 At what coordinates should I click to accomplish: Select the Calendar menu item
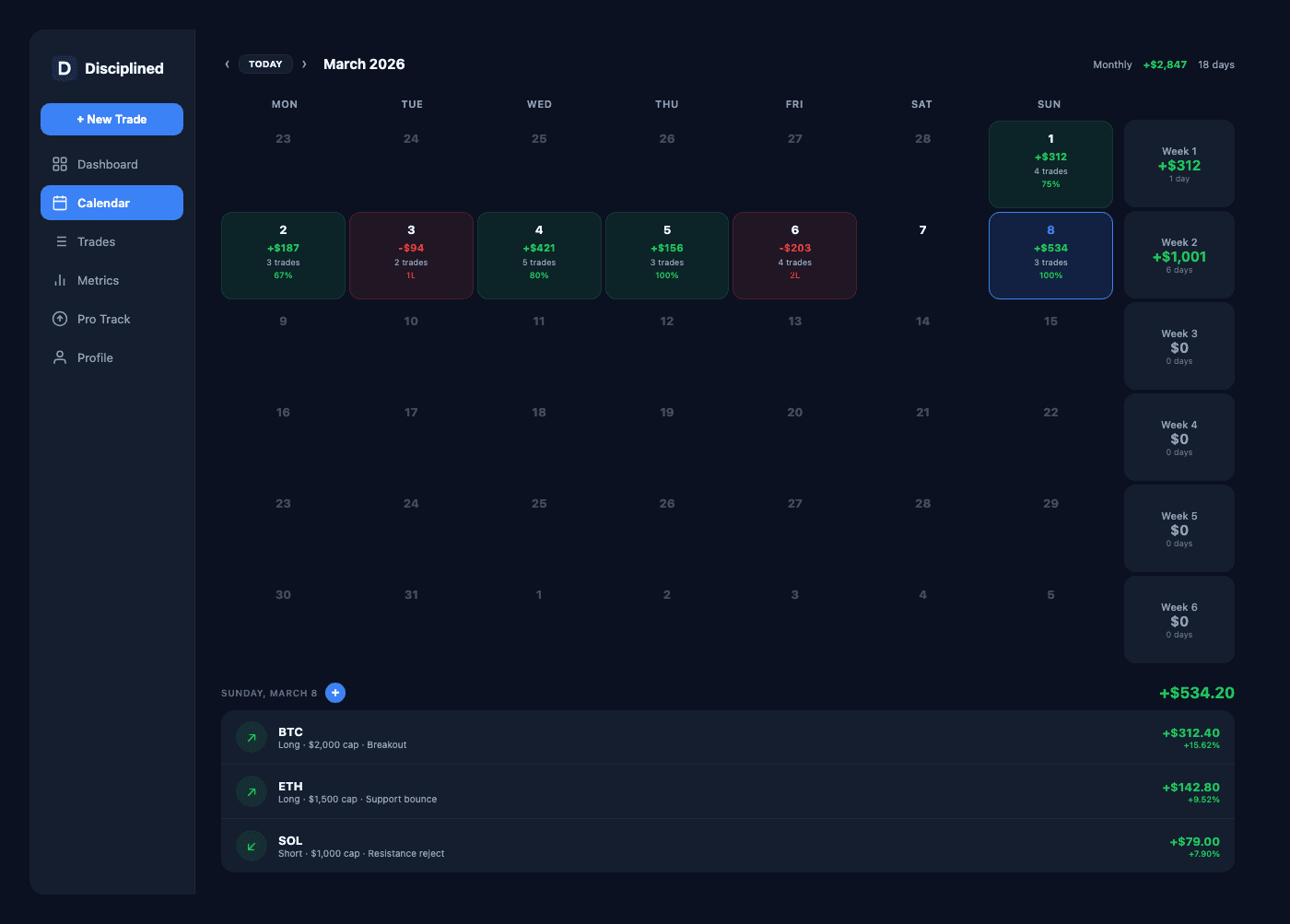(111, 203)
